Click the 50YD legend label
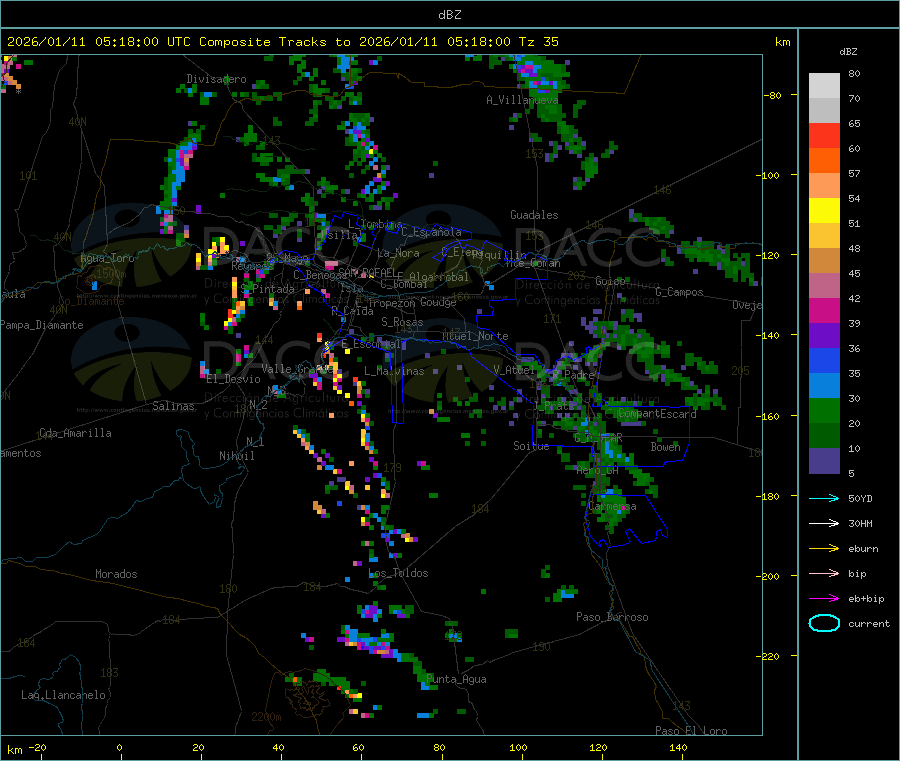900x761 pixels. pyautogui.click(x=860, y=498)
